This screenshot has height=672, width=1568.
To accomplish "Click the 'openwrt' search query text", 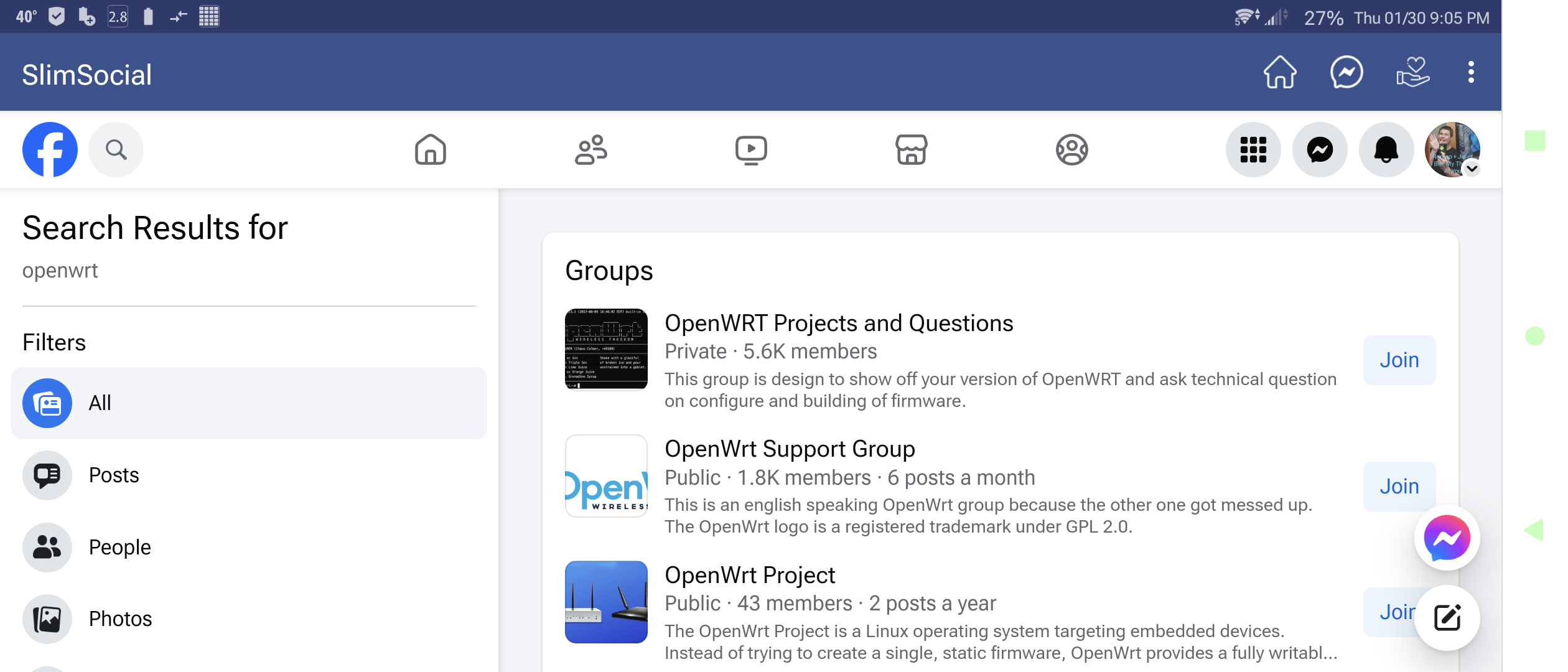I will point(60,271).
